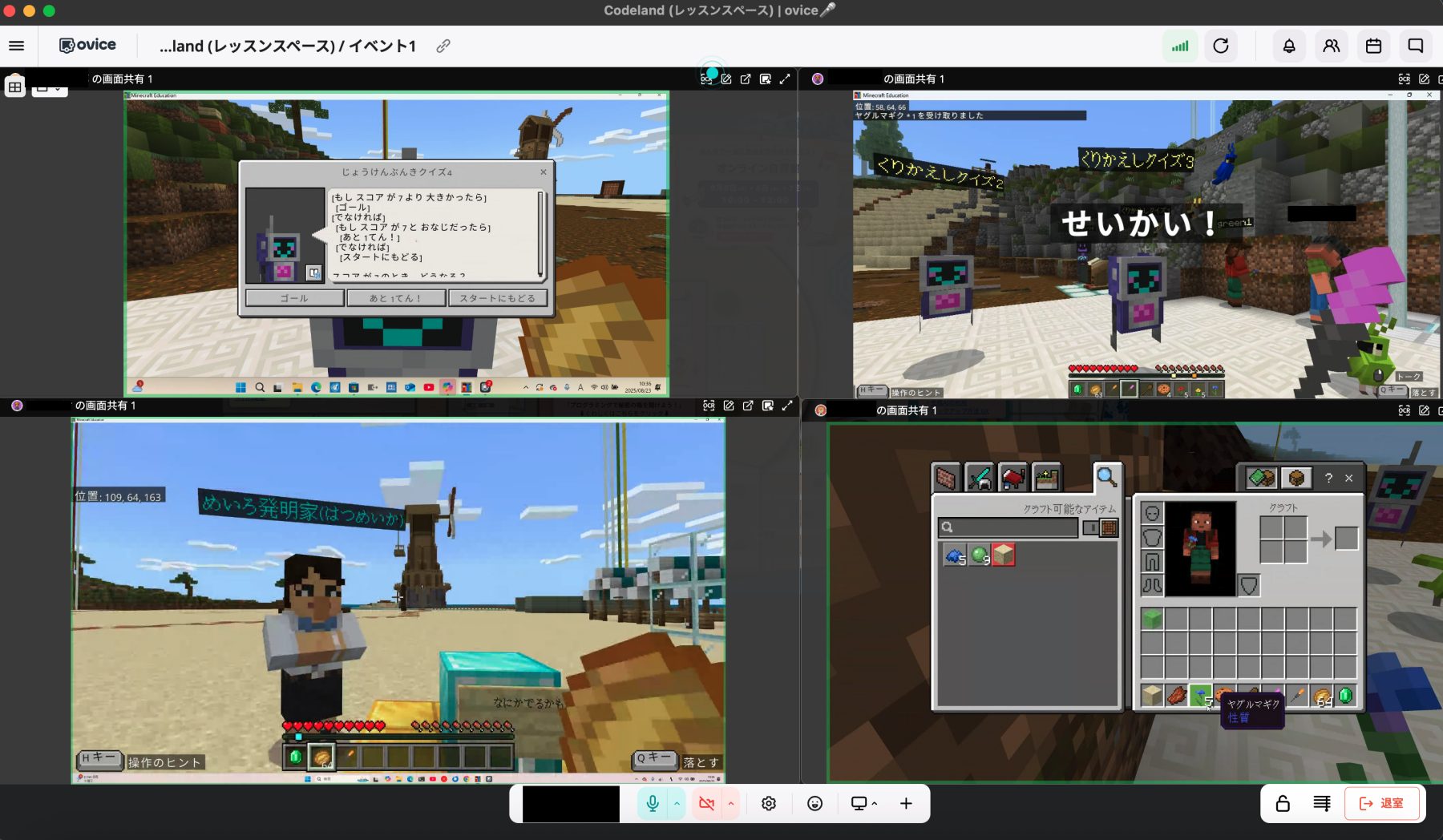Screen dimensions: 1443x840
Task: Click the 退室 leave button
Action: 1382,803
